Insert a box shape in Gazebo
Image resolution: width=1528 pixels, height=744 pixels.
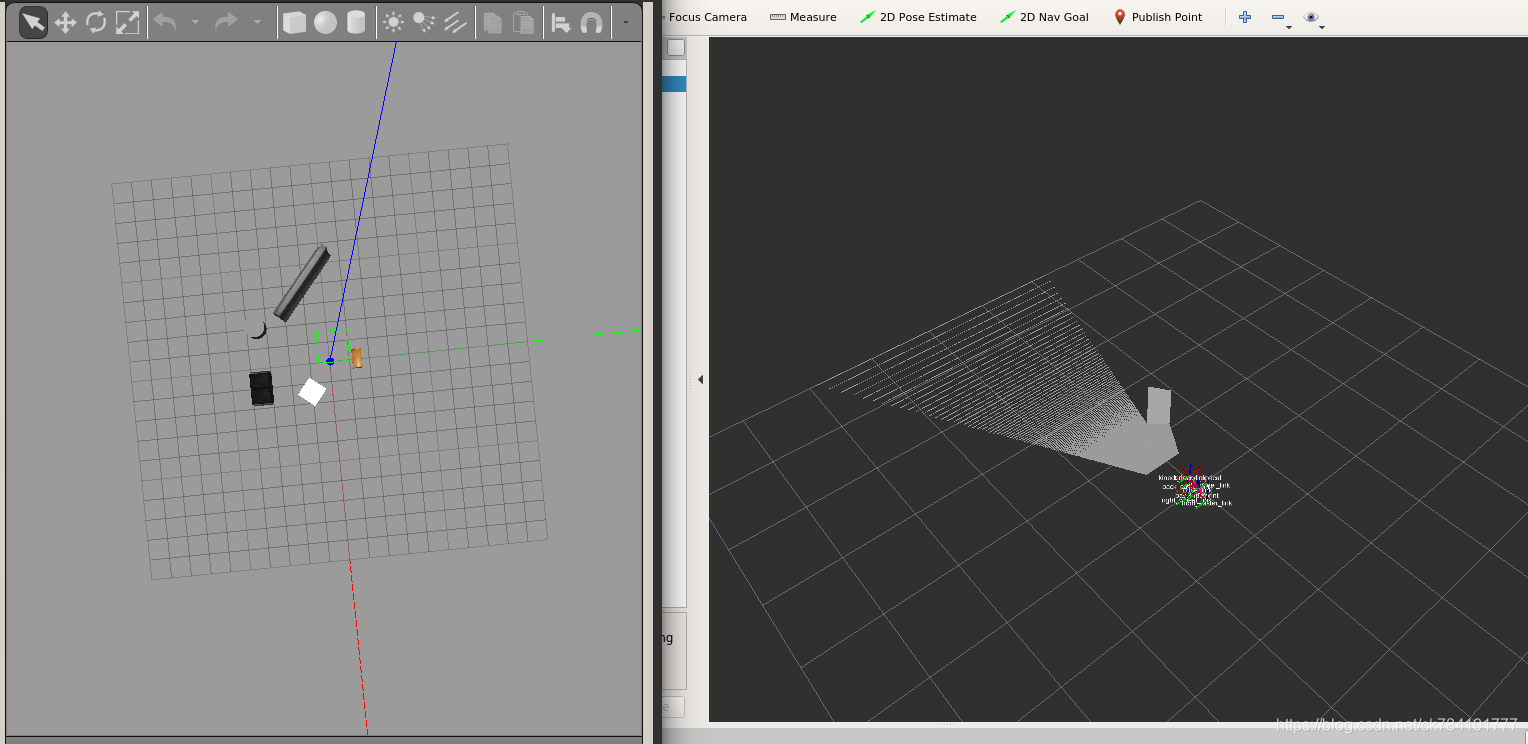pos(294,22)
